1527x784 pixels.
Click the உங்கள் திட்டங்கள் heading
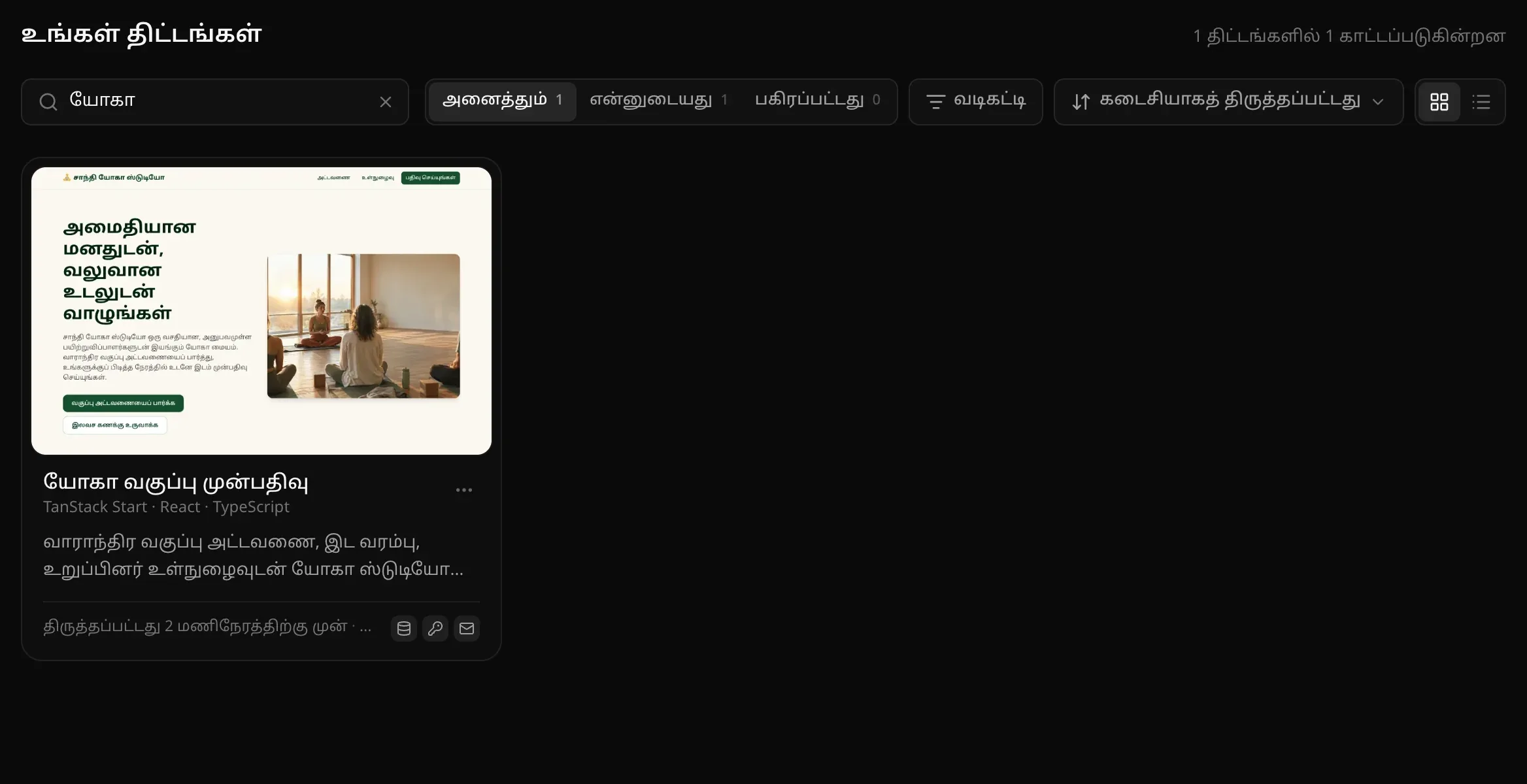141,34
